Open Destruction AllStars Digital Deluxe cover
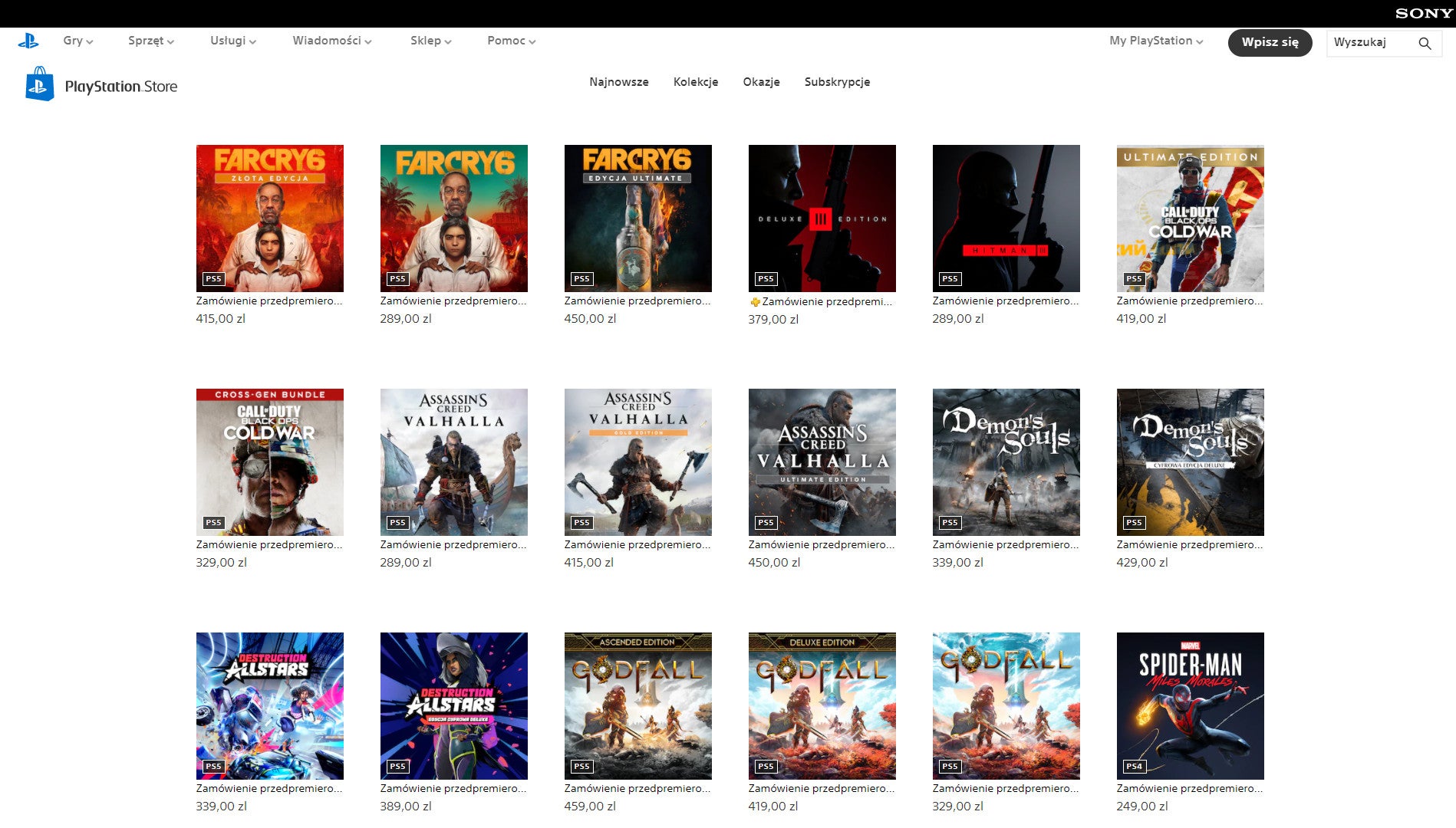 click(x=454, y=706)
